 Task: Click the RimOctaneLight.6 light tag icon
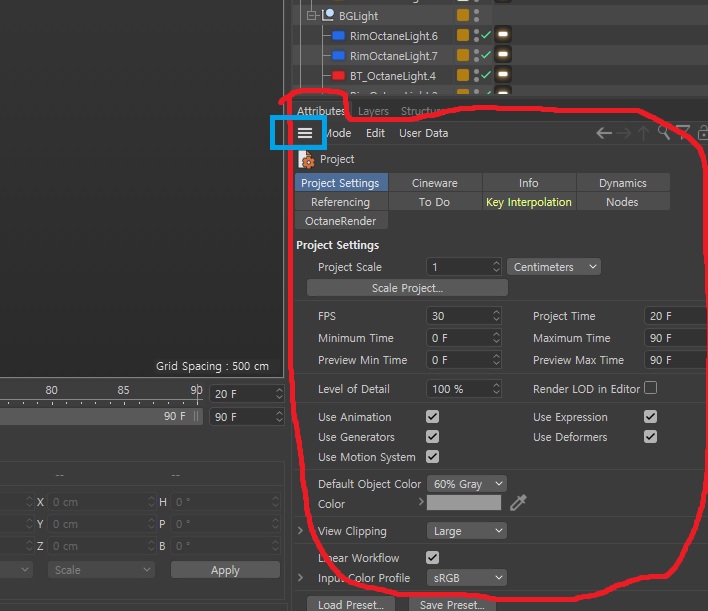[x=503, y=35]
